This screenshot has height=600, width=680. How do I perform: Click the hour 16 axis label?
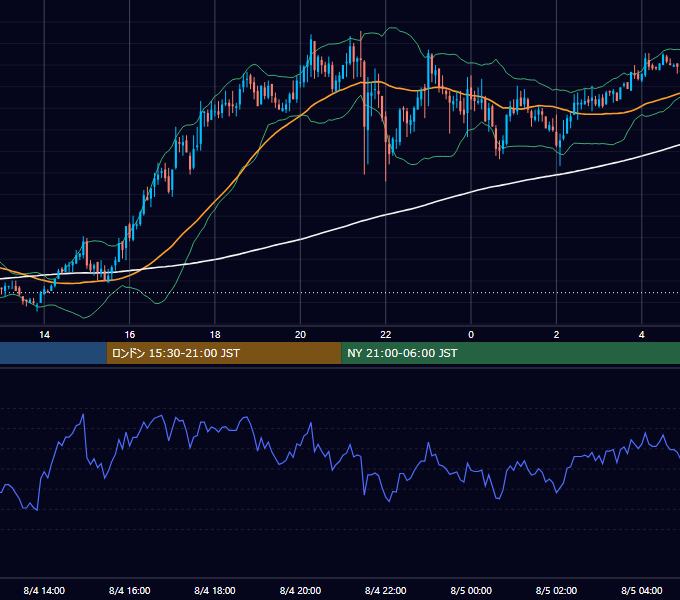130,335
